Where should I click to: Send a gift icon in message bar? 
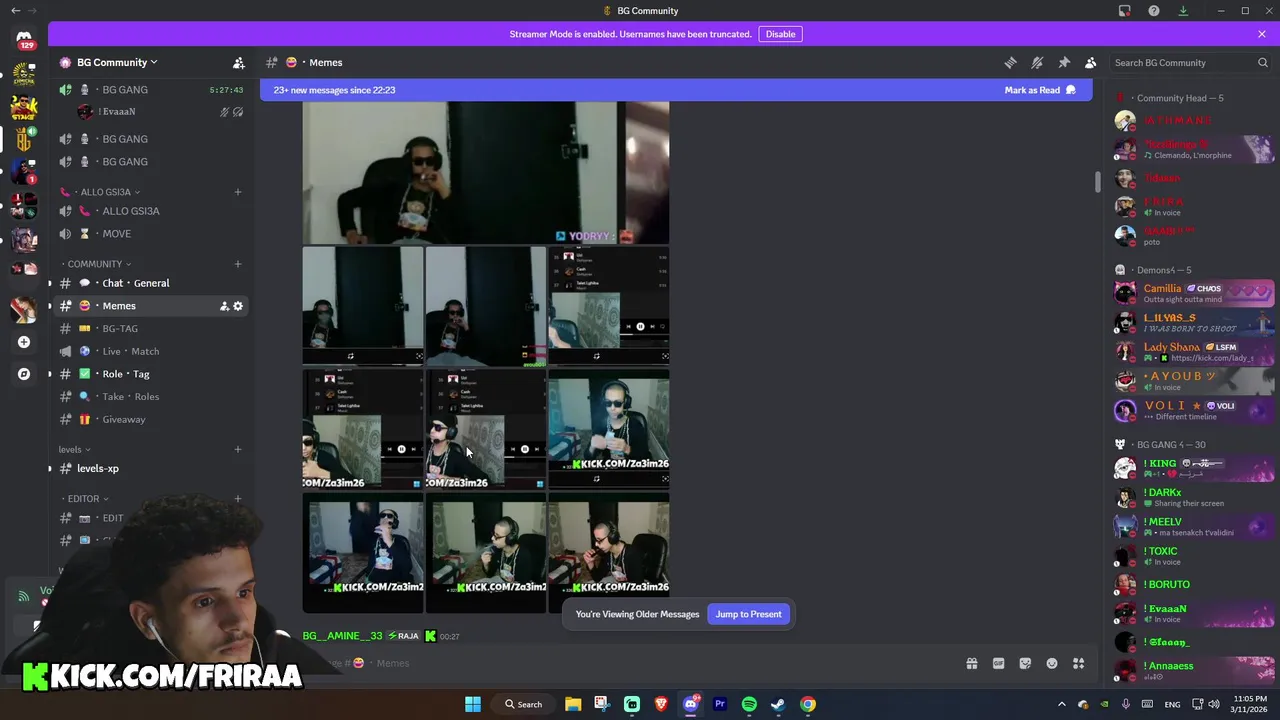click(x=971, y=663)
